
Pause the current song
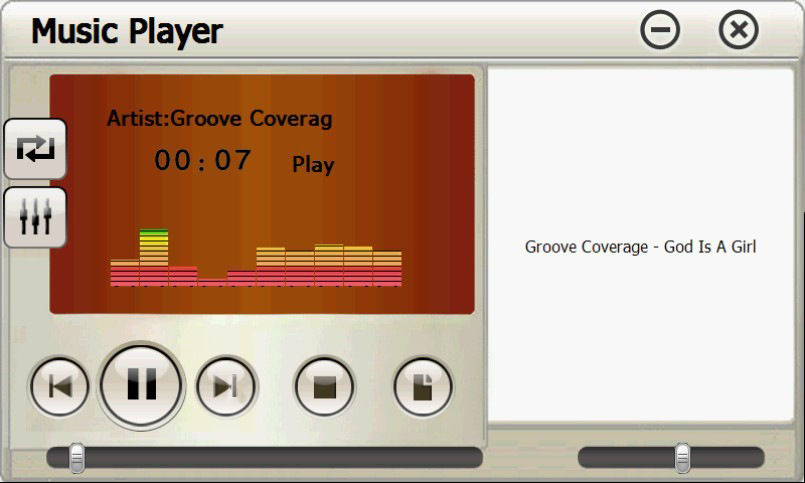[141, 385]
